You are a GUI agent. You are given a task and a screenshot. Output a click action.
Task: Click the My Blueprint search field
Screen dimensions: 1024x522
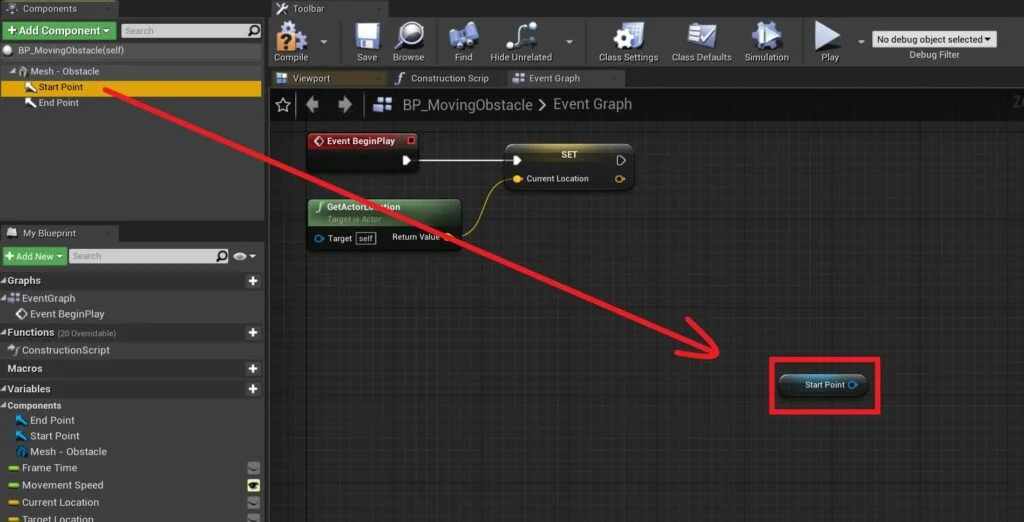click(148, 256)
